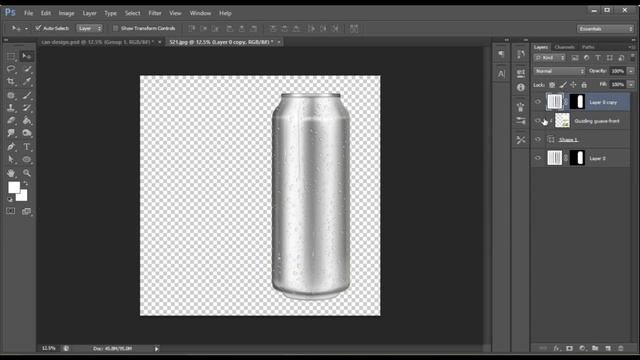The height and width of the screenshot is (360, 640).
Task: Filter layers by type layers
Action: [598, 58]
